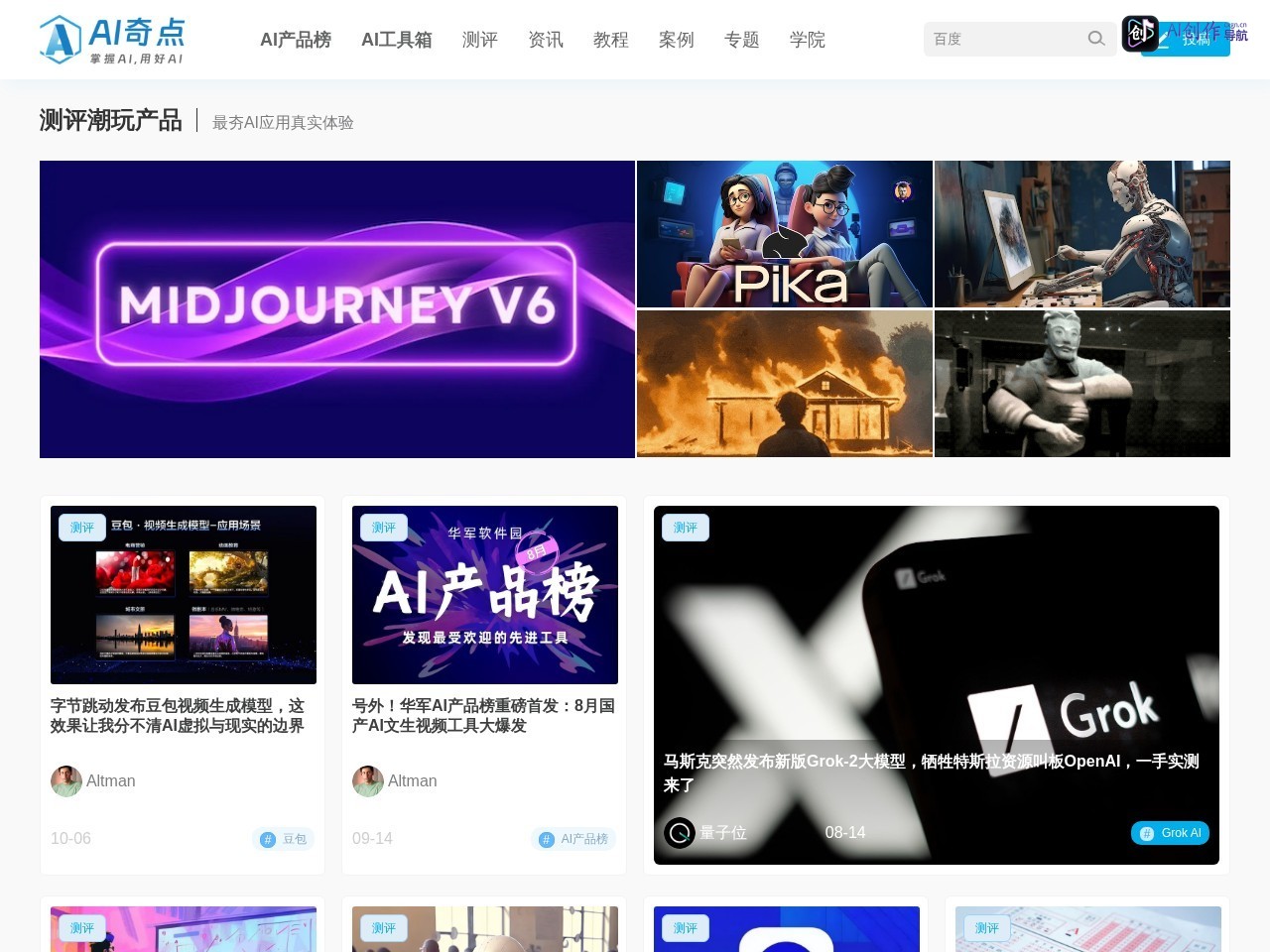Click the date 10-06

point(70,839)
